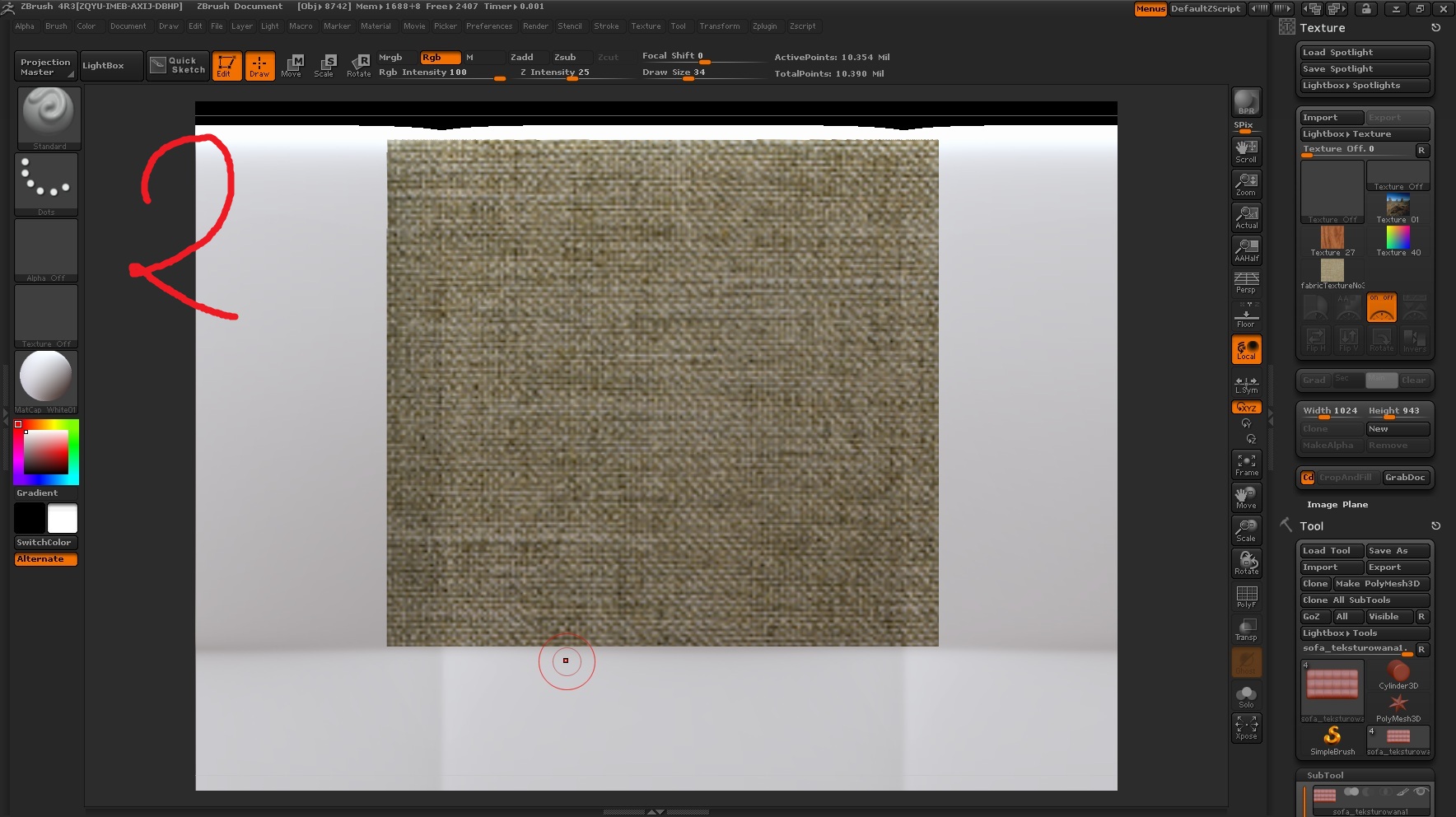Open the Standard brush picker
This screenshot has height=817, width=1456.
point(49,118)
